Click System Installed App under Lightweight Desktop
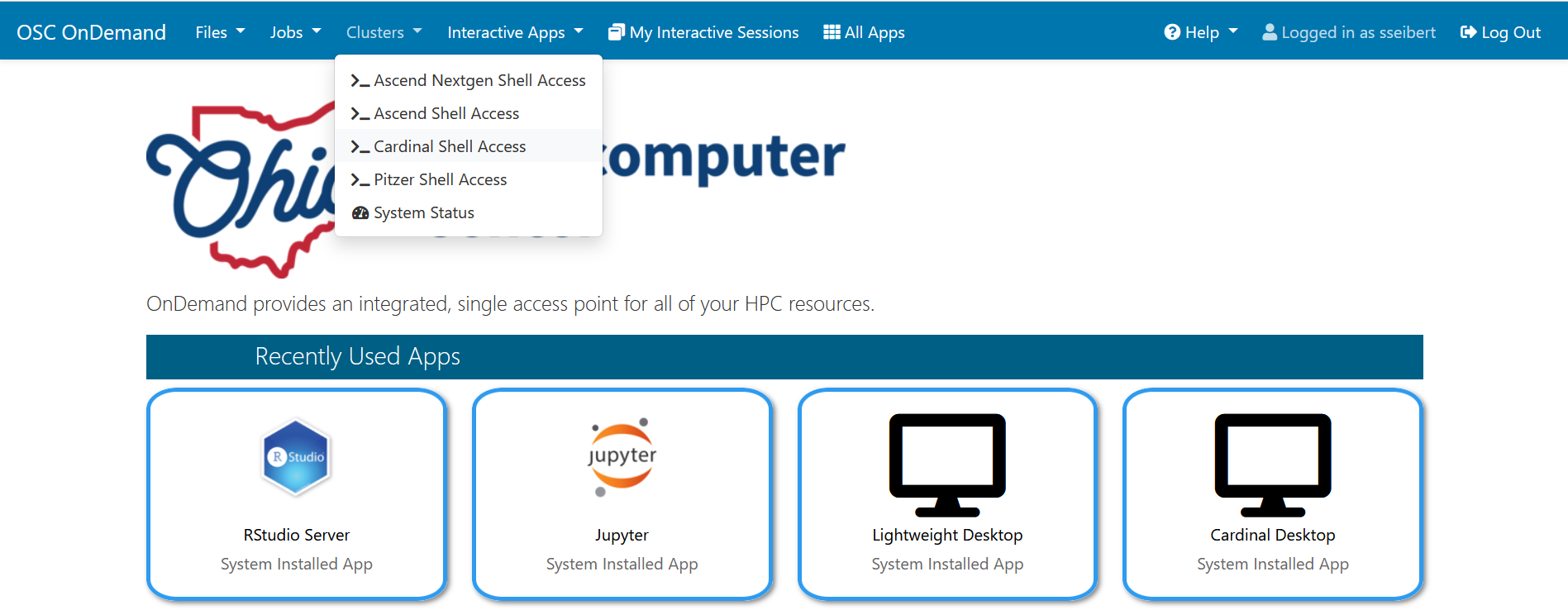Viewport: 1568px width, 610px height. (x=947, y=564)
